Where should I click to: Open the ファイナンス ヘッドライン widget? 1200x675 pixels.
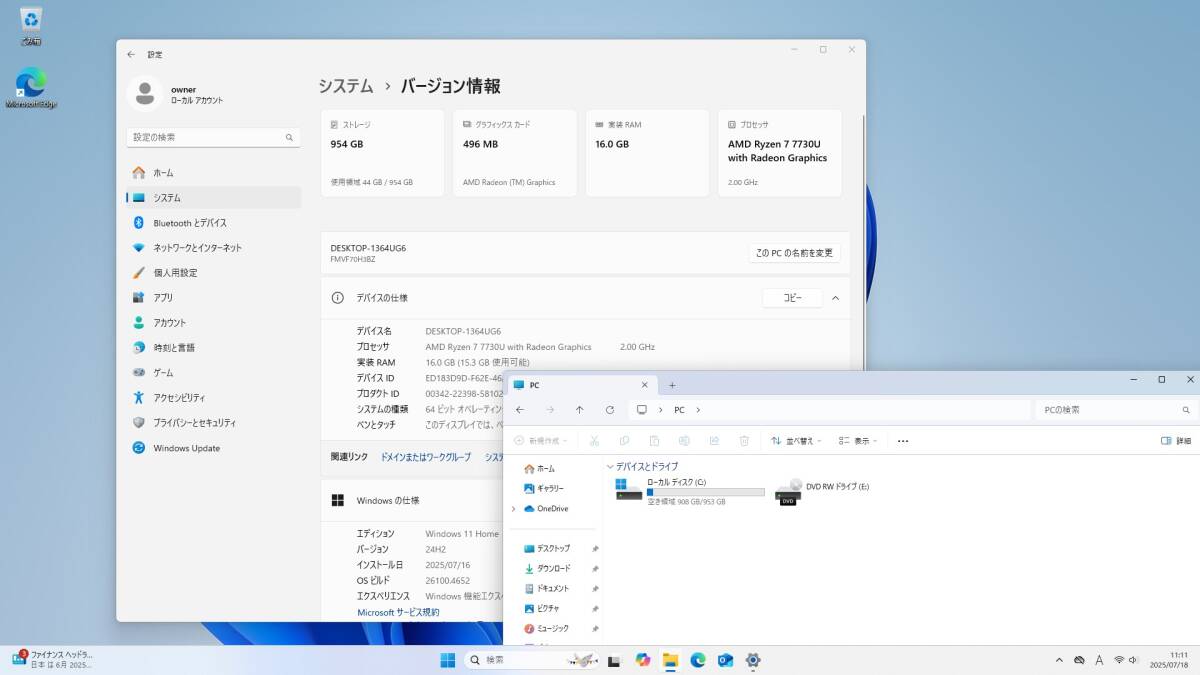click(x=52, y=659)
